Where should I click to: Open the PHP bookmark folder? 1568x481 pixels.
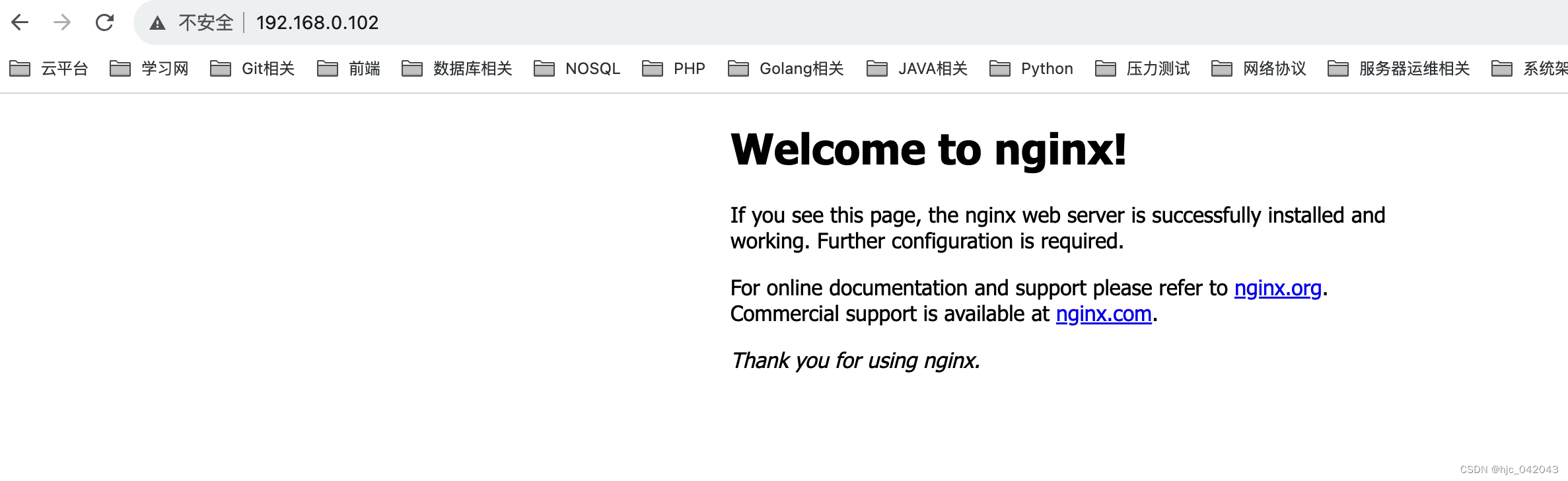pyautogui.click(x=674, y=69)
